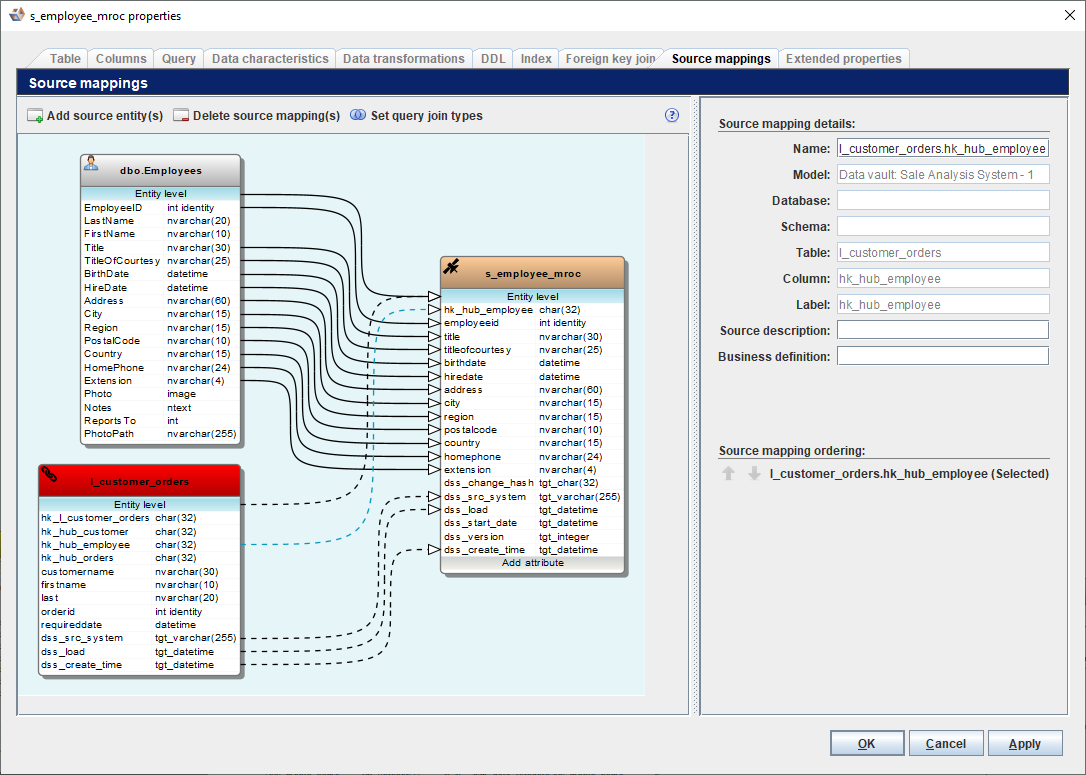Open help via the question mark icon
This screenshot has height=775, width=1086.
coord(672,116)
